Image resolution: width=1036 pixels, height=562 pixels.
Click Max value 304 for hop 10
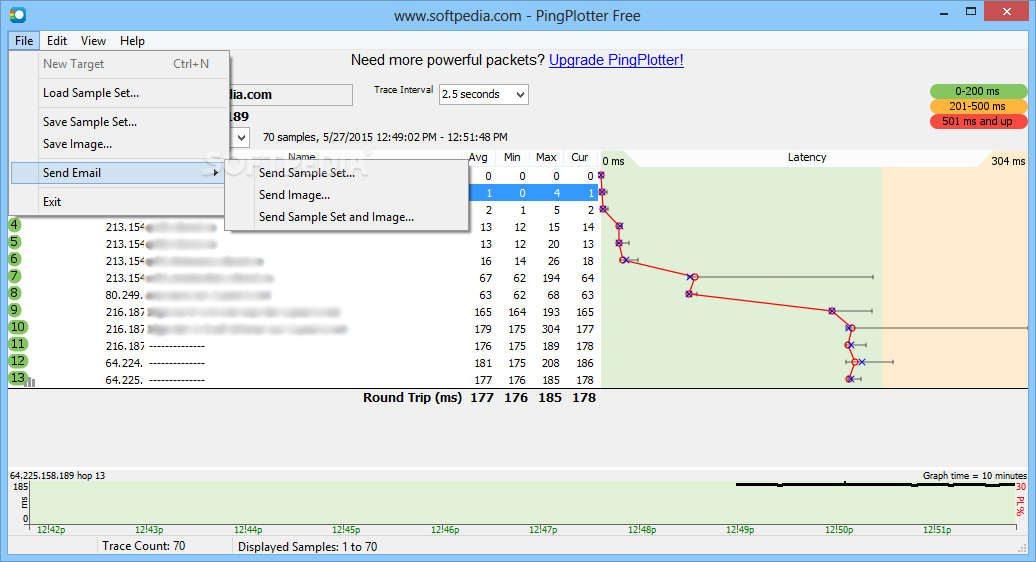point(551,329)
